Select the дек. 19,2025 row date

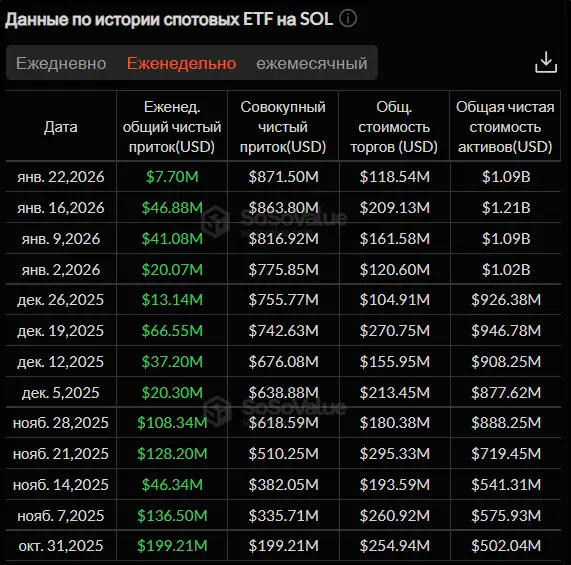coord(61,331)
